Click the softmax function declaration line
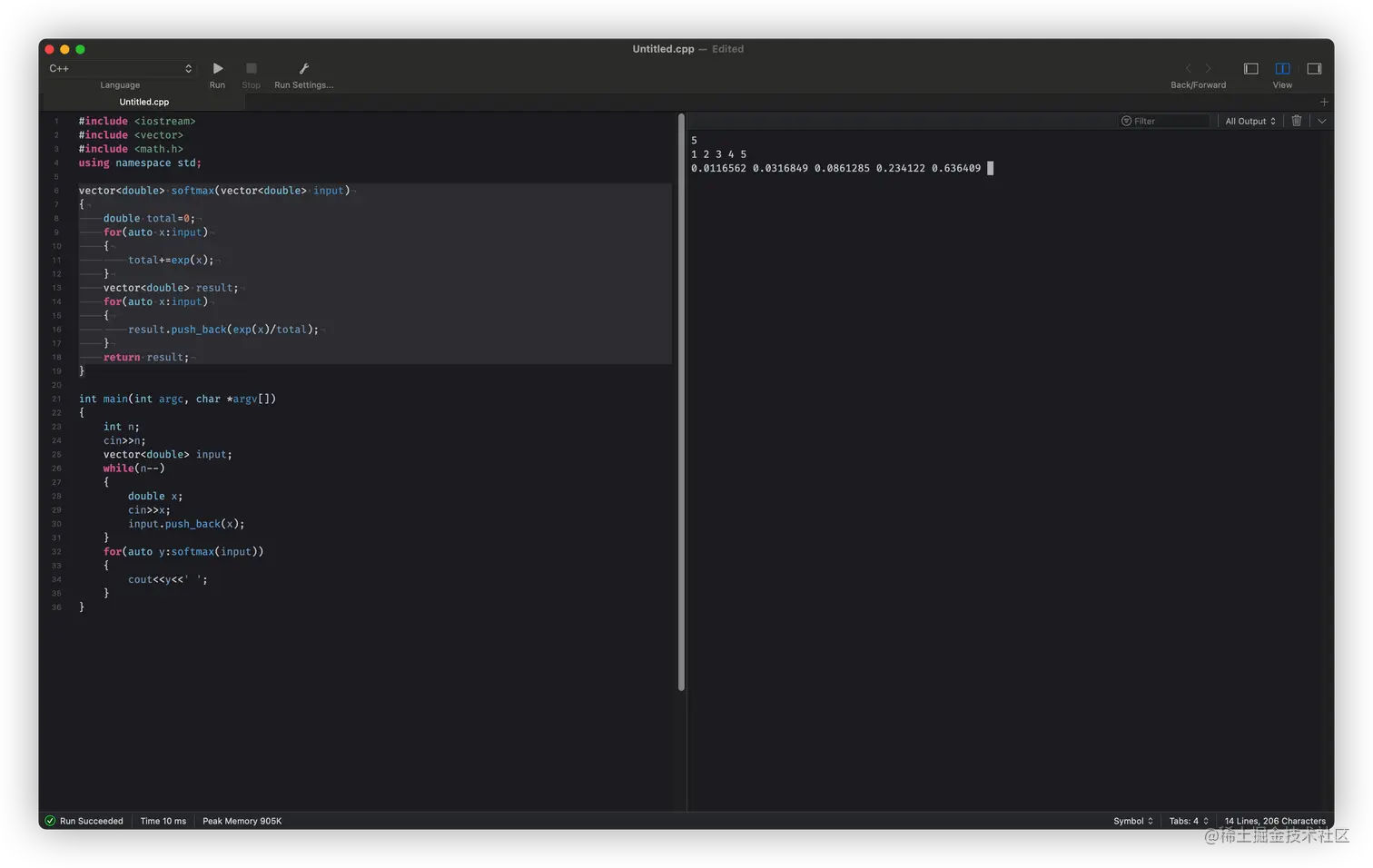The image size is (1373, 868). pos(214,191)
